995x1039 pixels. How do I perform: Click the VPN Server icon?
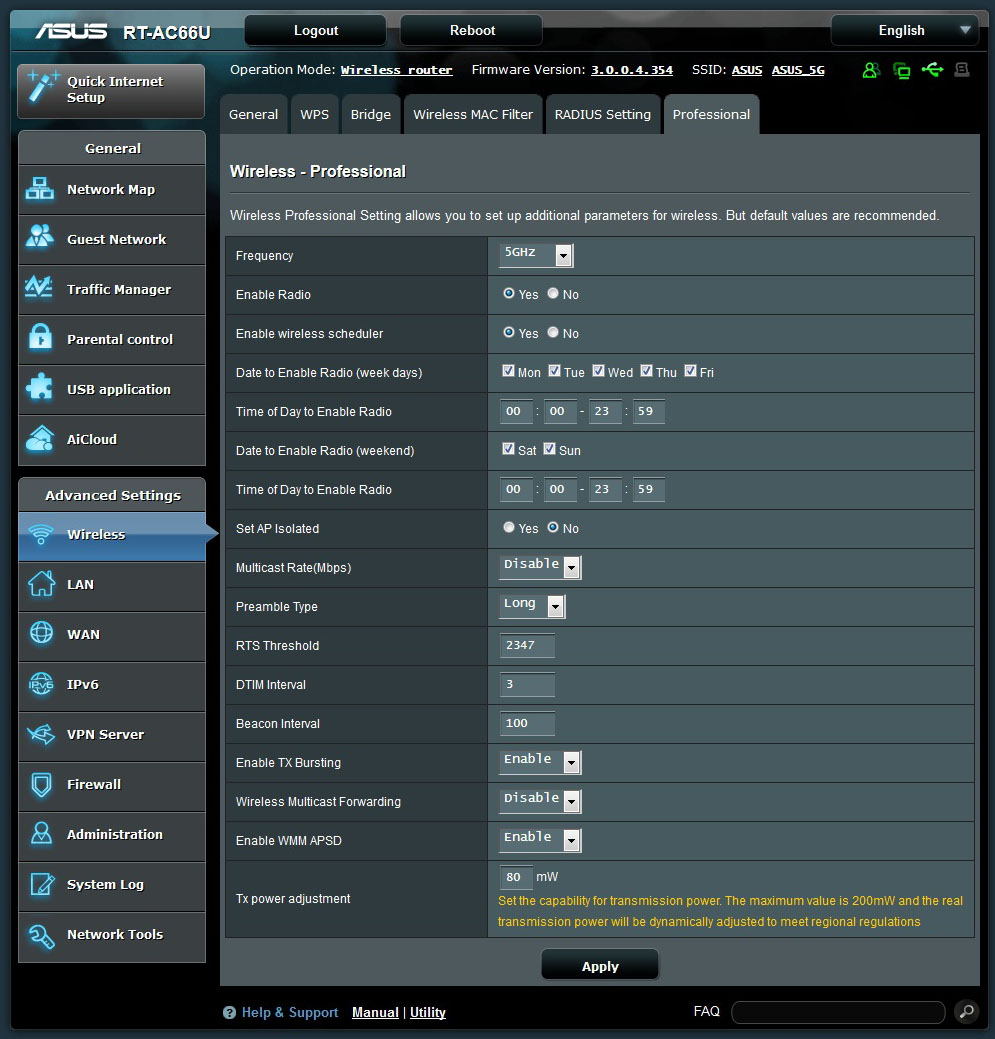(x=41, y=734)
